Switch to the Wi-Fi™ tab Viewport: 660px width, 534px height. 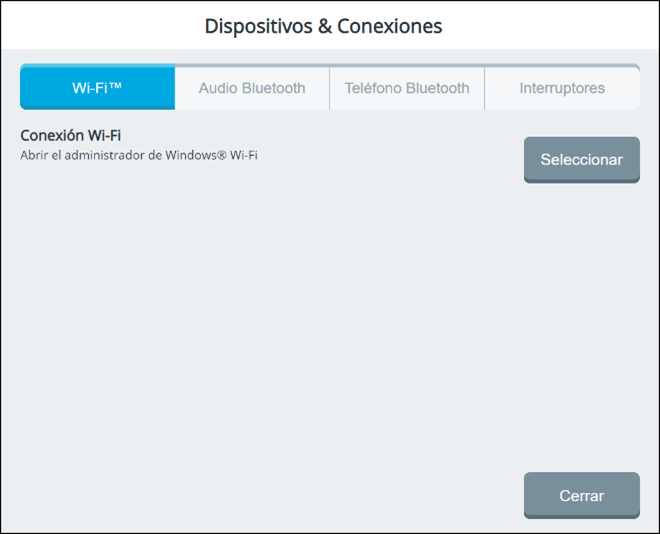point(97,88)
